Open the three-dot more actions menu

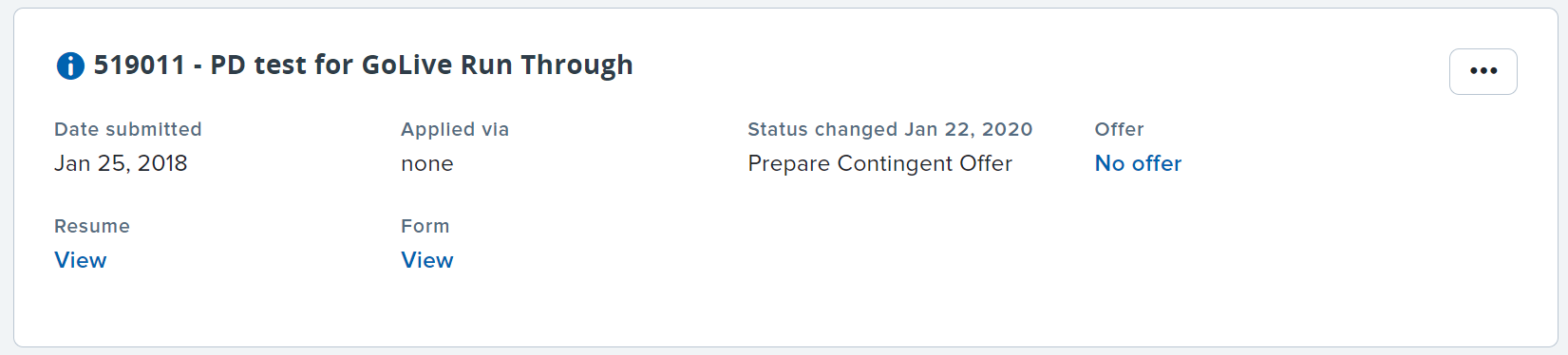[1483, 71]
